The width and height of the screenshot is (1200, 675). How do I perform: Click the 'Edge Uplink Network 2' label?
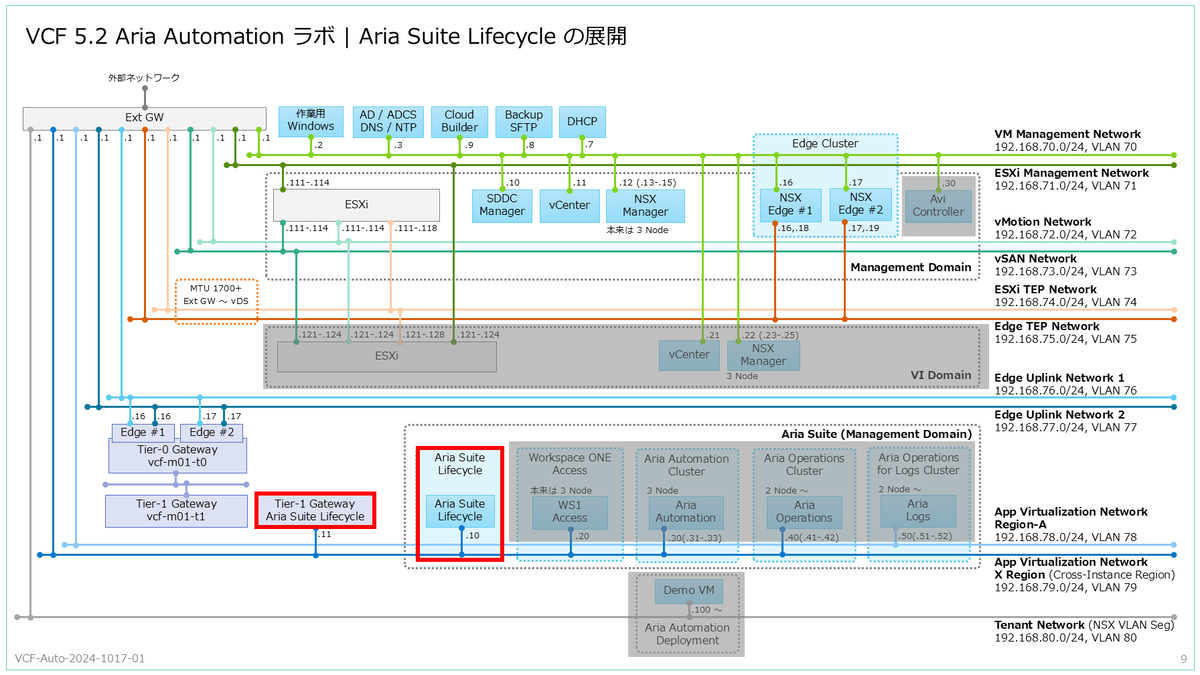coord(1059,414)
